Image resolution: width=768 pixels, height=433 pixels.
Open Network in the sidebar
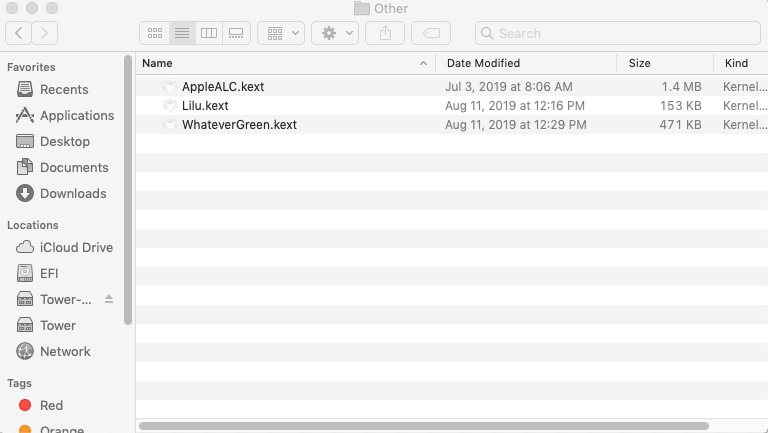[x=53, y=351]
